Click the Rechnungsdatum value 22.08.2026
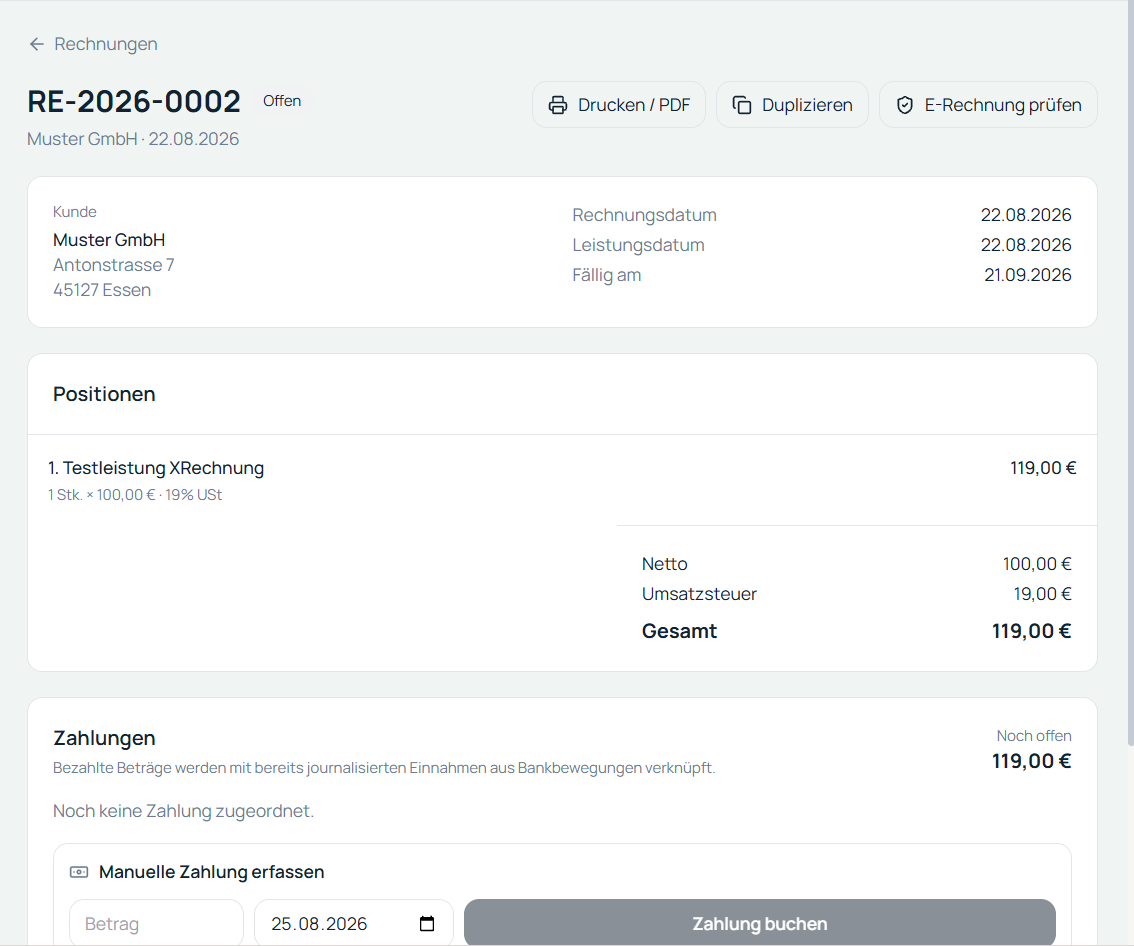This screenshot has height=946, width=1134. click(1026, 215)
